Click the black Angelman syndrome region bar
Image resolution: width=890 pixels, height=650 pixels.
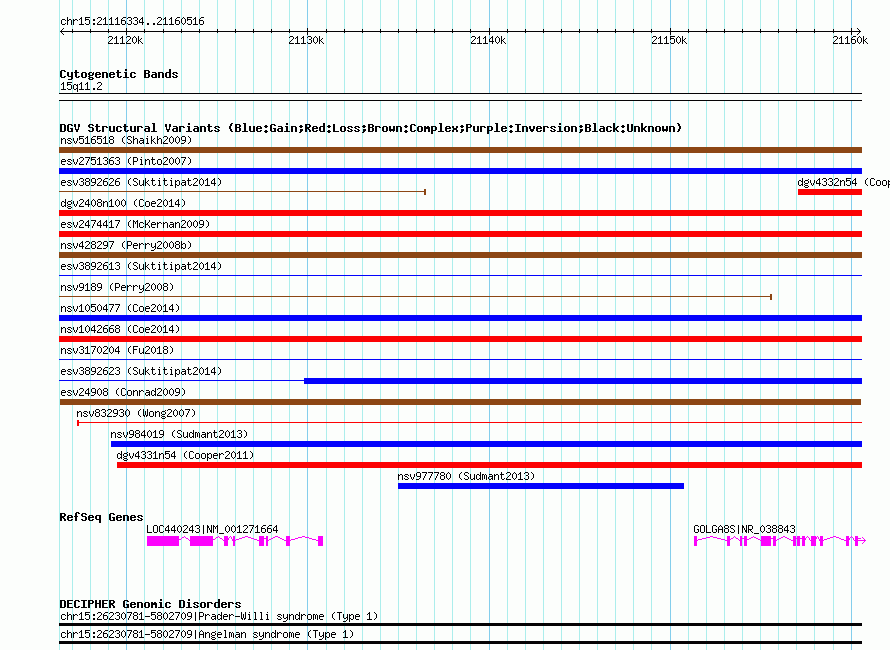tap(460, 642)
